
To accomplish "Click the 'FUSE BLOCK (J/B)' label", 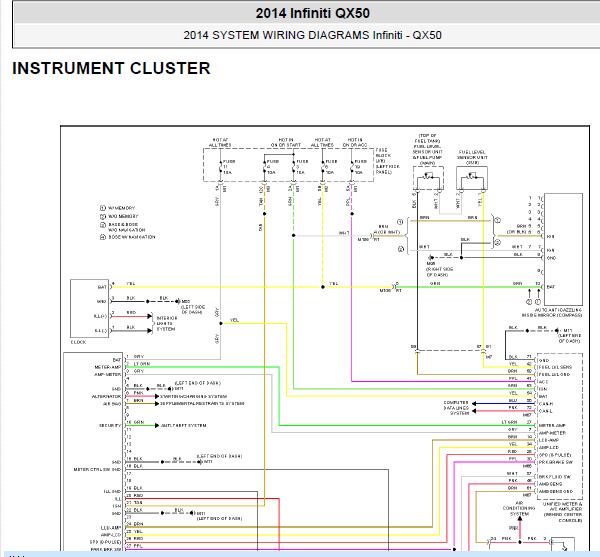I will point(387,161).
